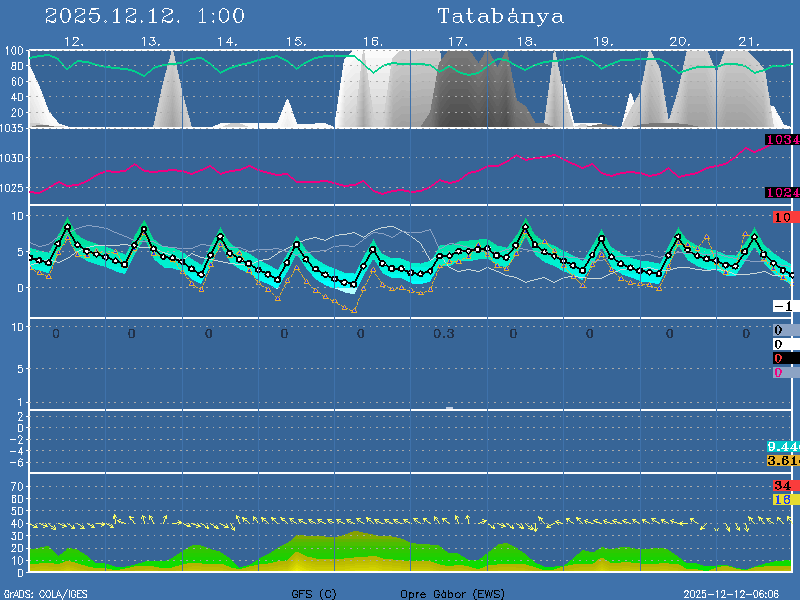The height and width of the screenshot is (600, 800).
Task: Click the yellow wind speed badge 16
Action: click(x=782, y=499)
